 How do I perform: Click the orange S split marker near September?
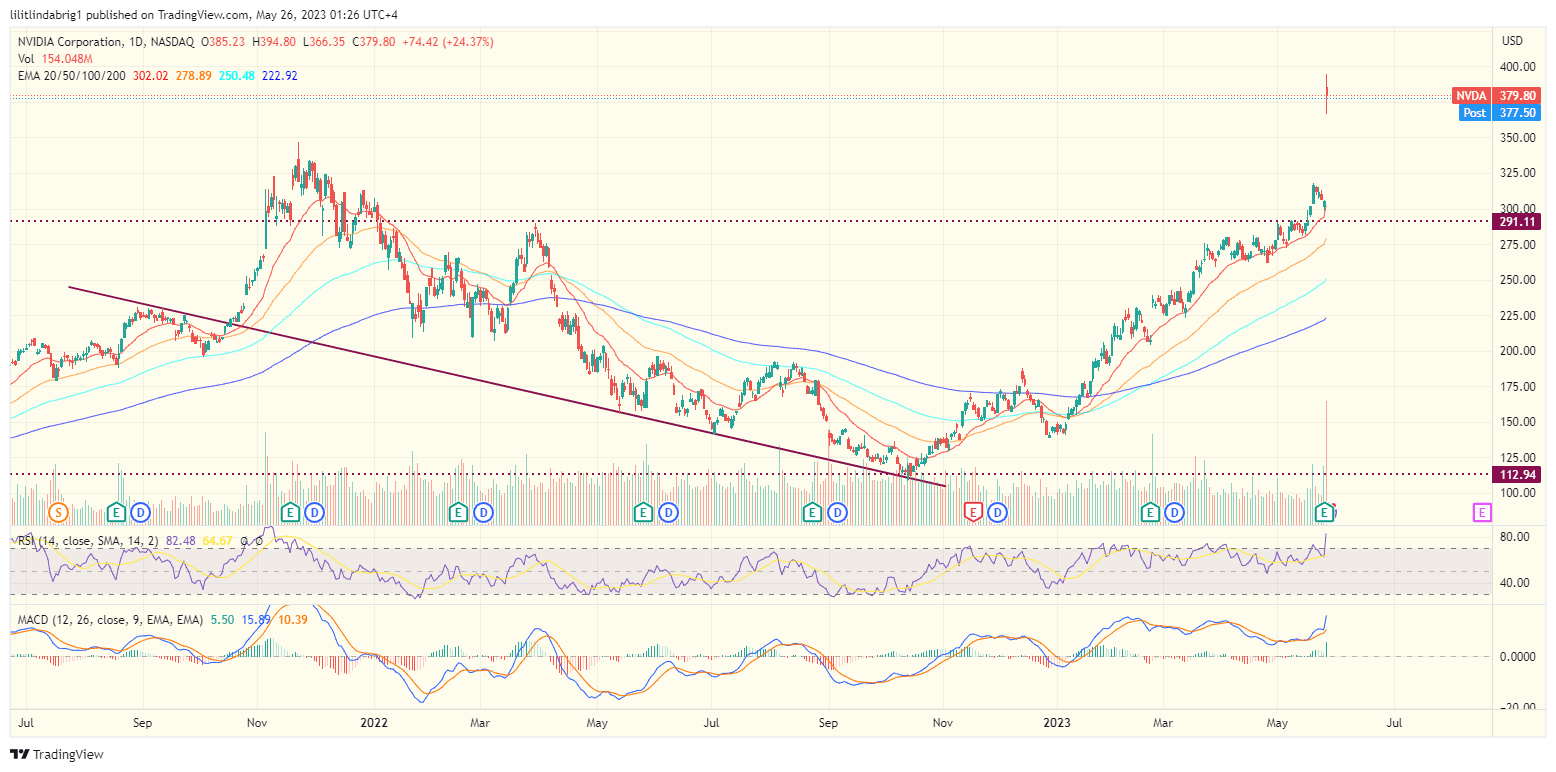[x=57, y=511]
